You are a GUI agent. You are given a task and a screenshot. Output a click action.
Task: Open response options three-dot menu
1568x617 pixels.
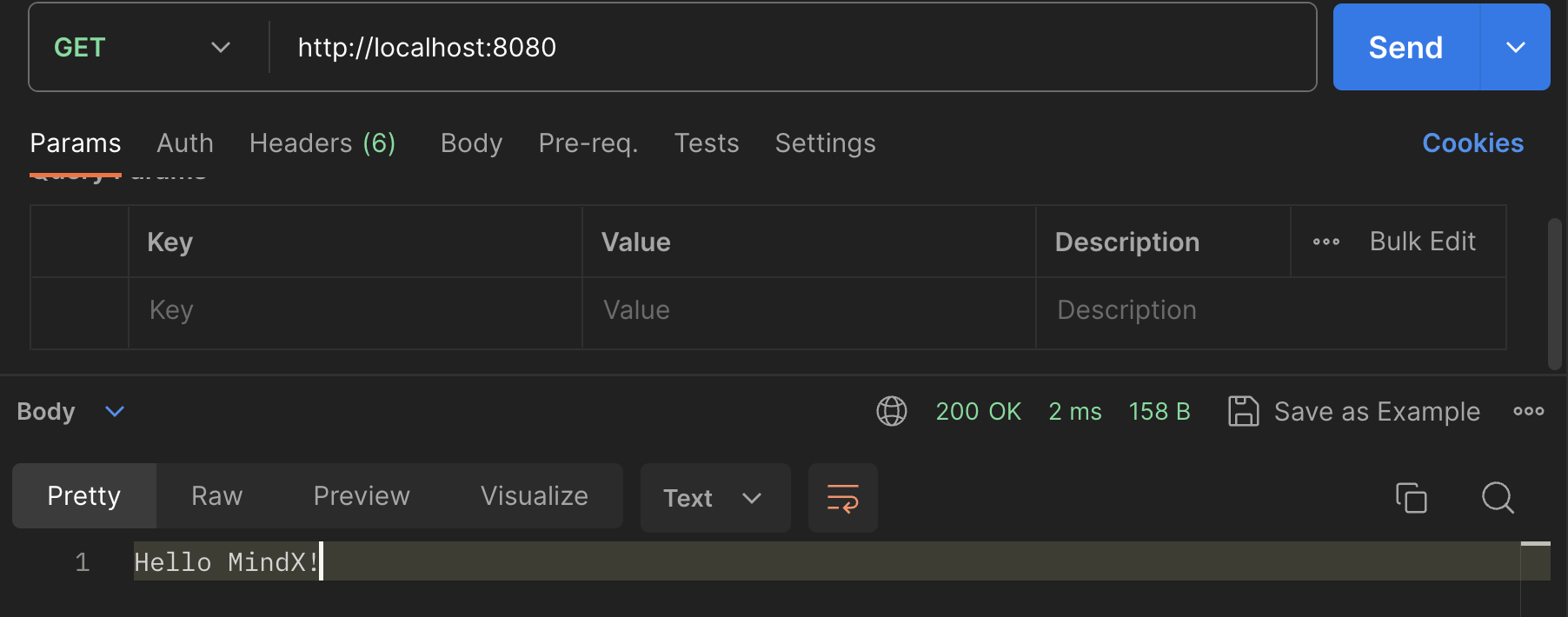[x=1528, y=411]
